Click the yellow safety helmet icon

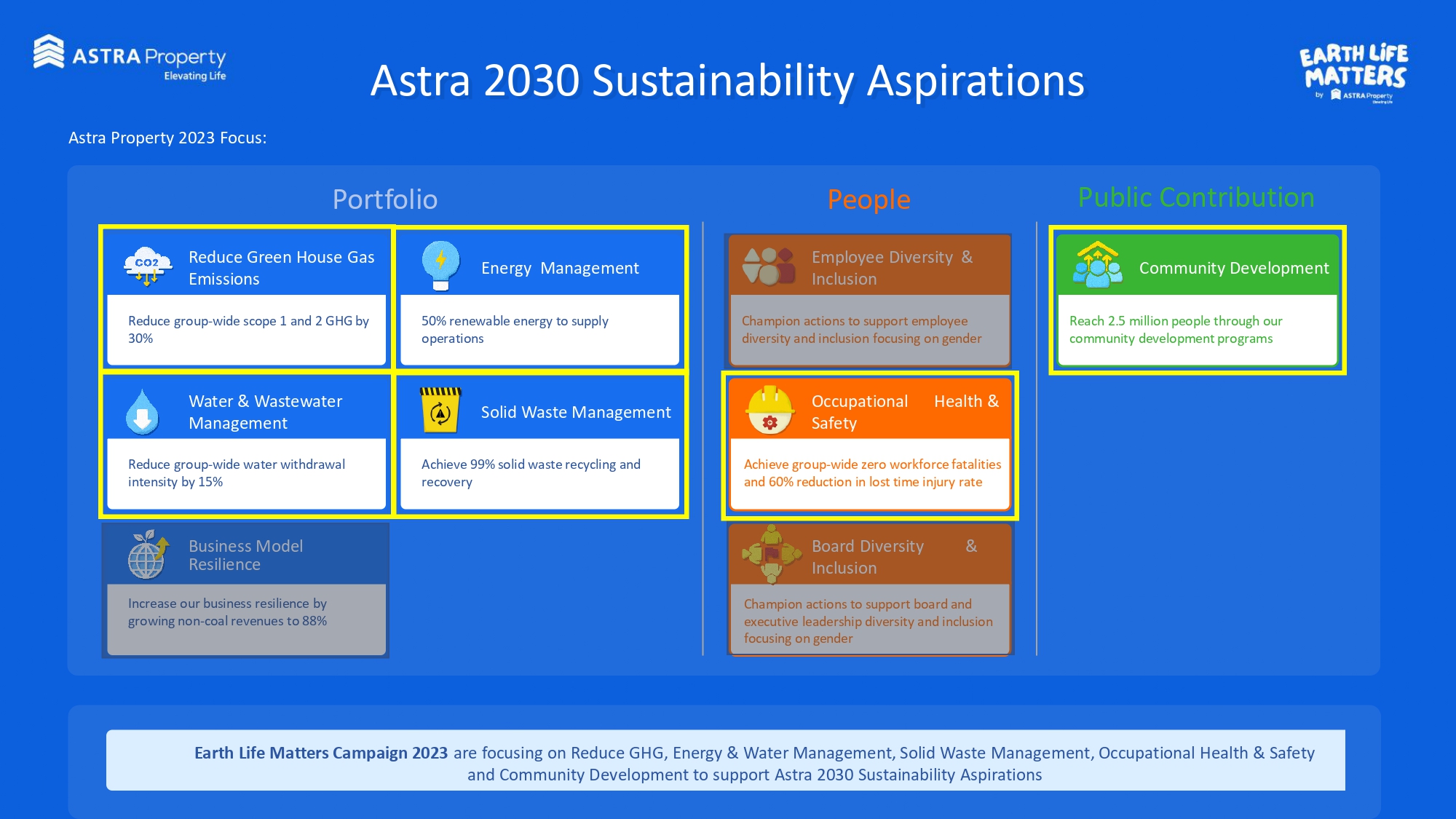pyautogui.click(x=769, y=410)
